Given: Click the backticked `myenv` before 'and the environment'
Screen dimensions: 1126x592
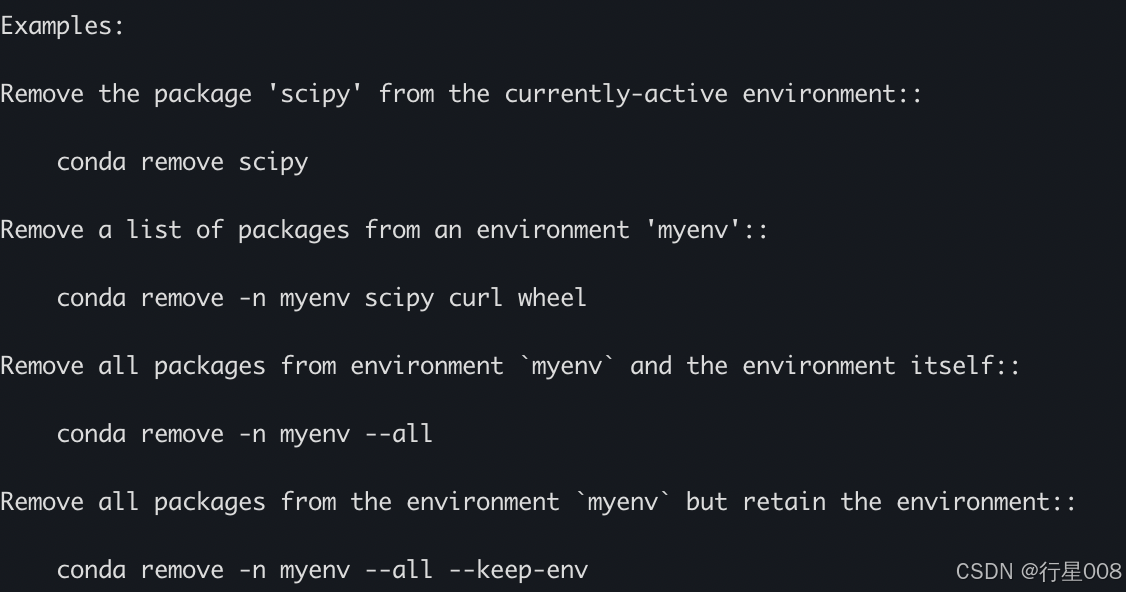Looking at the screenshot, I should click(567, 366).
